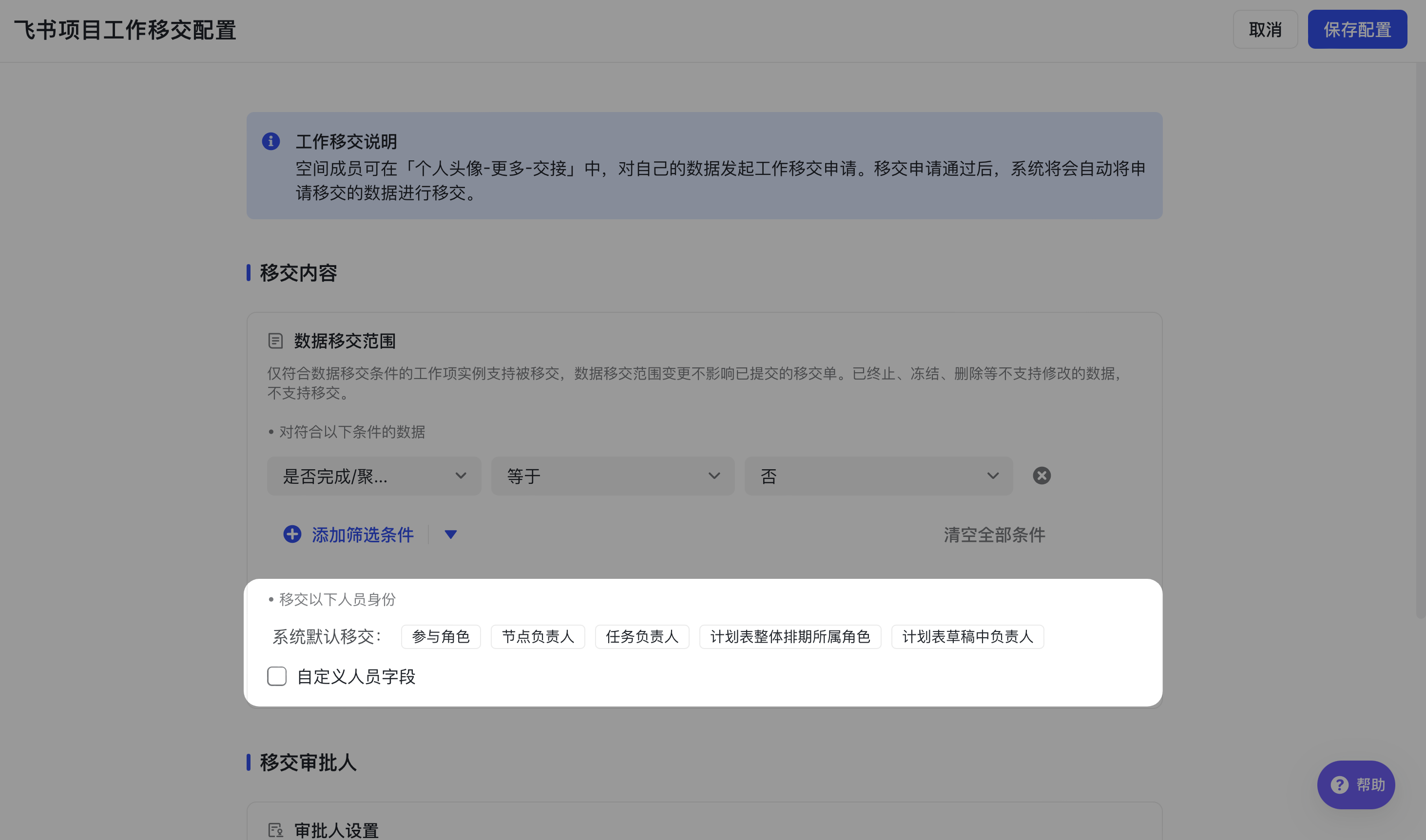Click the 节点负责人 tag
1426x840 pixels.
[x=538, y=637]
